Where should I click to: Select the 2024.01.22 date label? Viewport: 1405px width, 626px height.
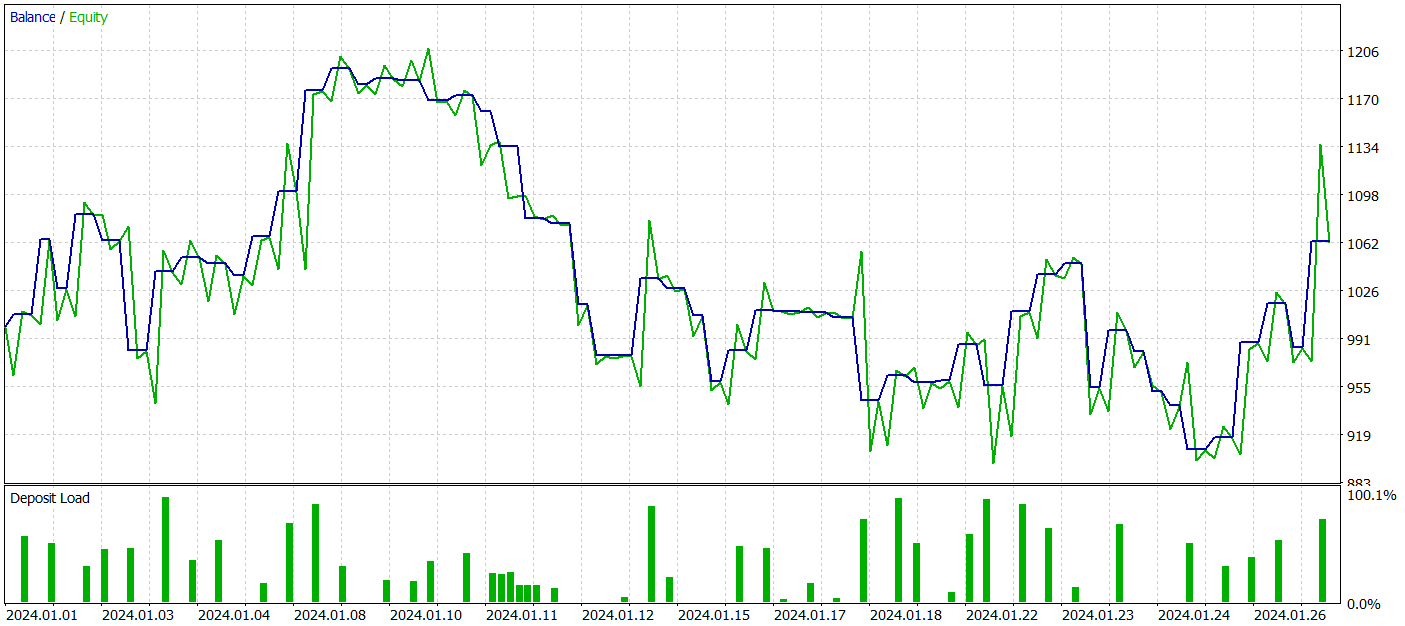tap(1002, 615)
